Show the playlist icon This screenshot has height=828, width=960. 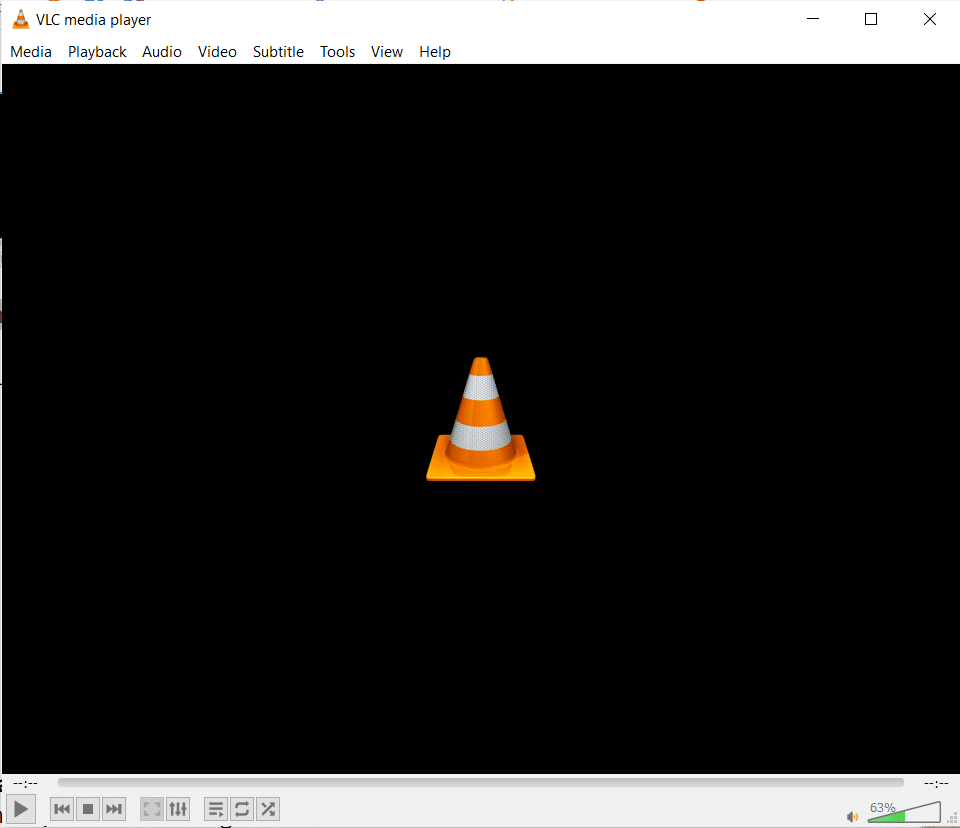coord(216,809)
